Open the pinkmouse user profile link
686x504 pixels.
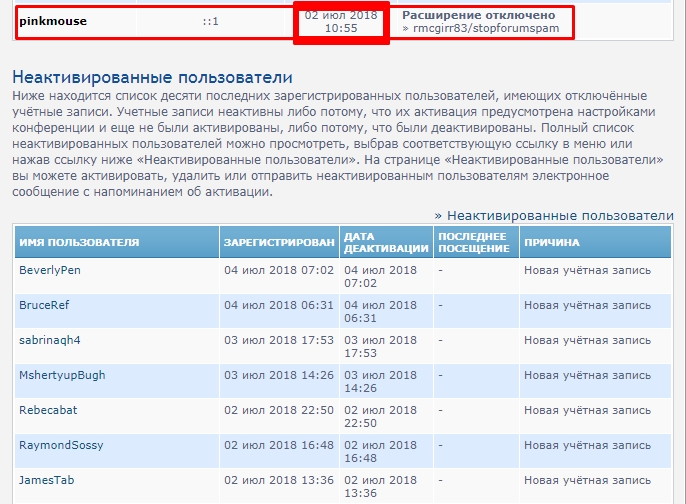click(53, 22)
